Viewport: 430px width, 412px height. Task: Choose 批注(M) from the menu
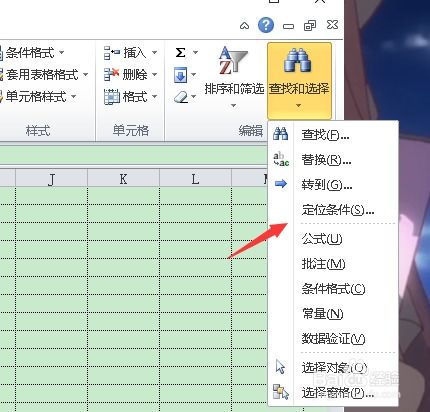click(x=333, y=264)
